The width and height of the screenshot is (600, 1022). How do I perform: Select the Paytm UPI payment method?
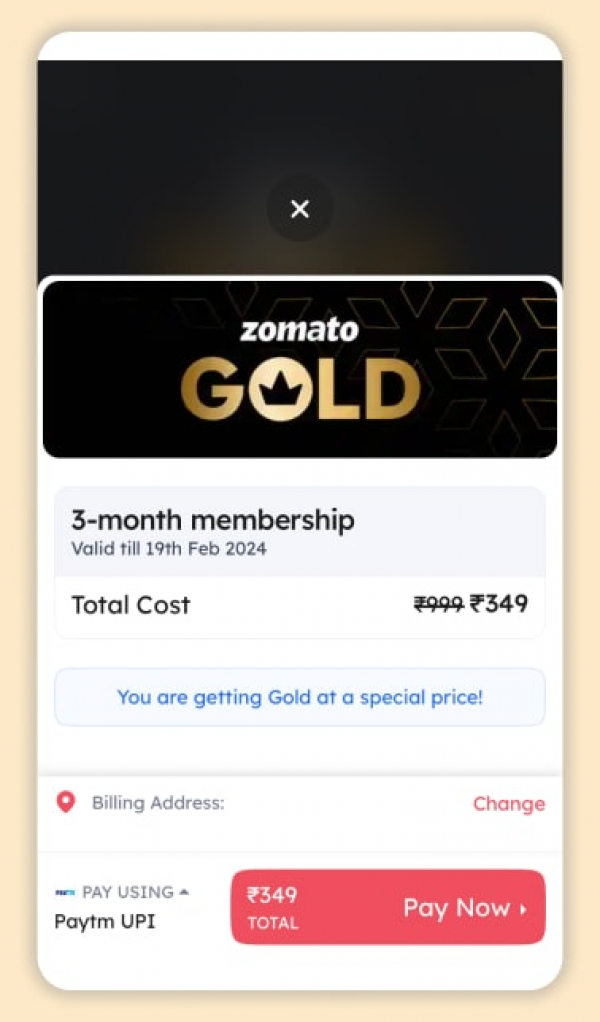105,921
